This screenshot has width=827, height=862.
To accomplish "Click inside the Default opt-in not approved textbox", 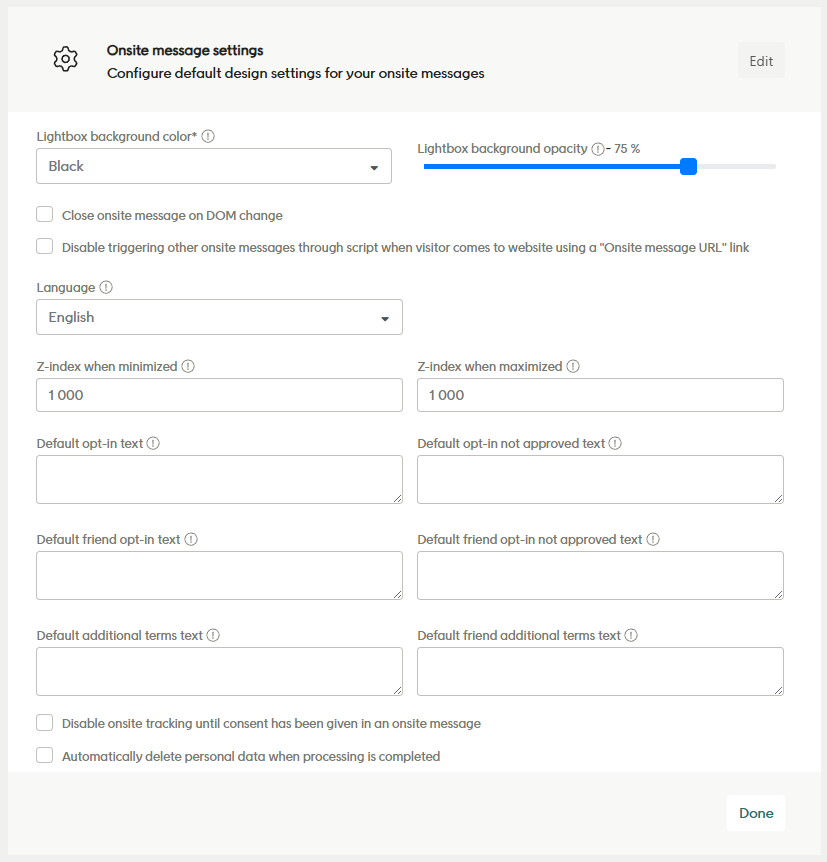I will click(599, 479).
